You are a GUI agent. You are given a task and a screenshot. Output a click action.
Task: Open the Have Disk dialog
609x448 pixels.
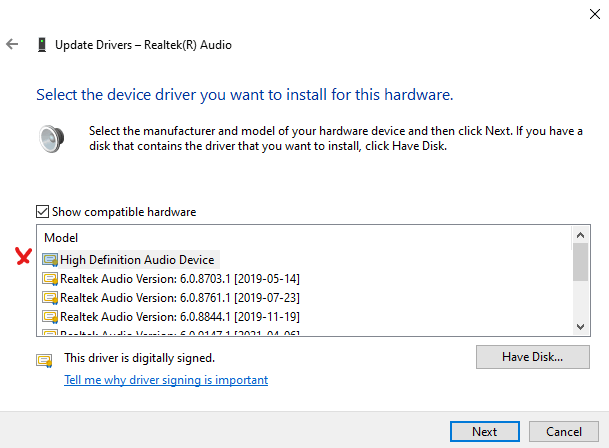tap(532, 357)
